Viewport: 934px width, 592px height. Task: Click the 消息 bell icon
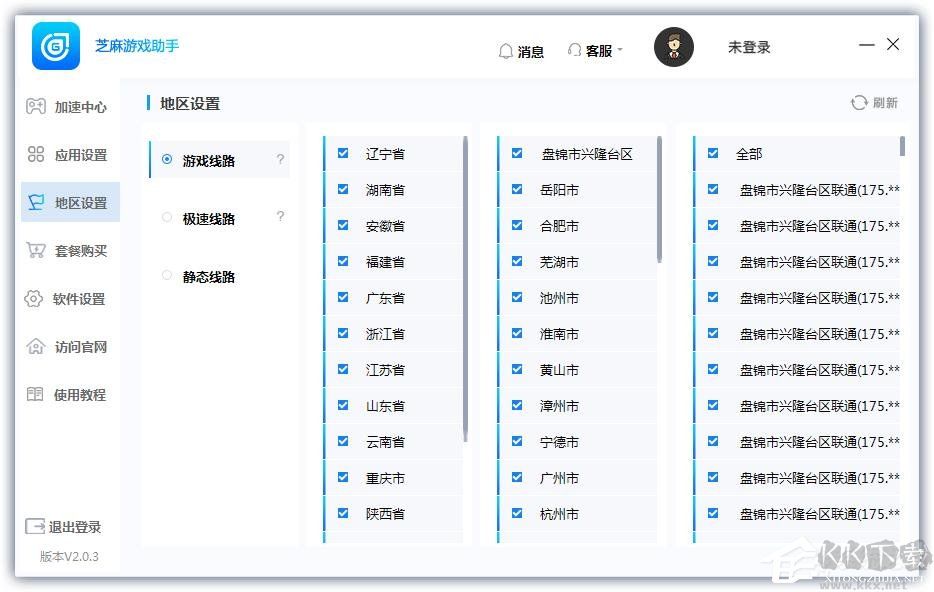[506, 51]
